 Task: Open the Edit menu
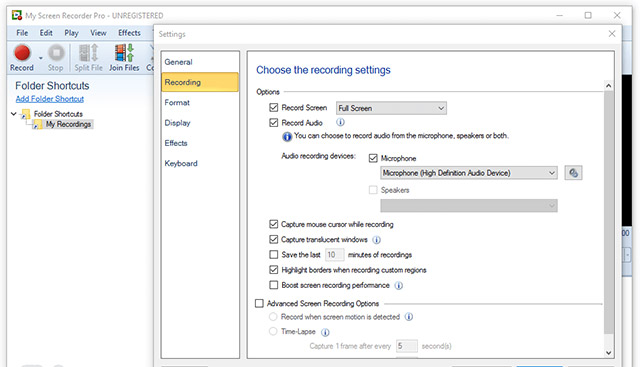46,33
